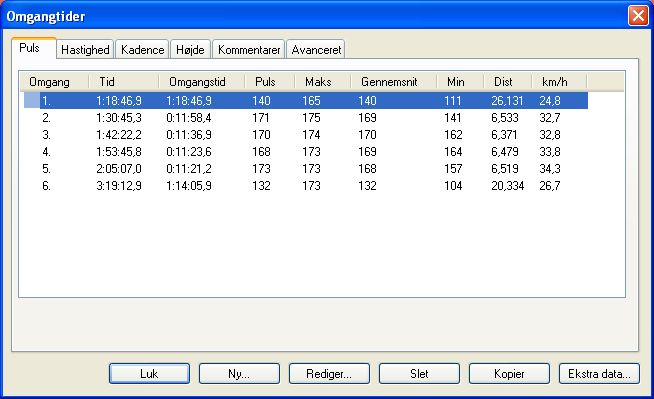Select lap row 5.
The height and width of the screenshot is (399, 654).
pos(306,168)
